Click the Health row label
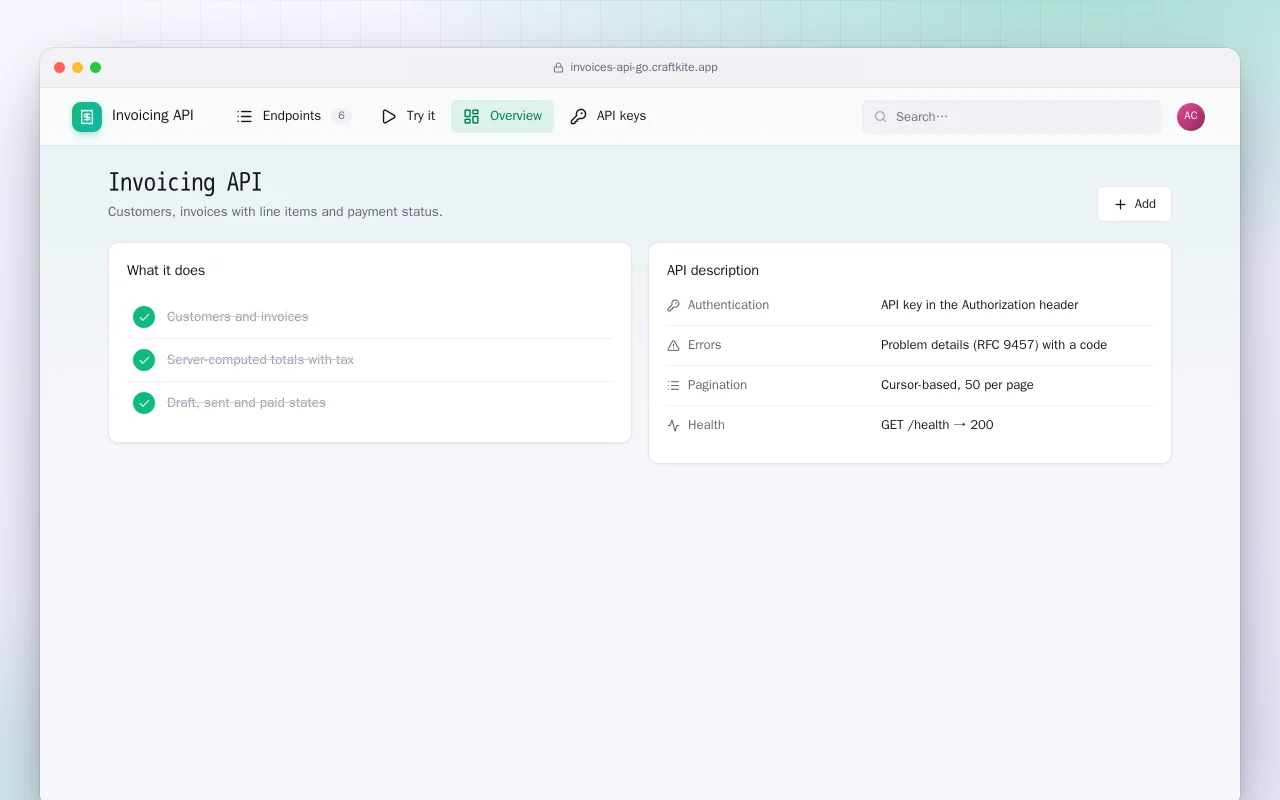 click(x=706, y=425)
